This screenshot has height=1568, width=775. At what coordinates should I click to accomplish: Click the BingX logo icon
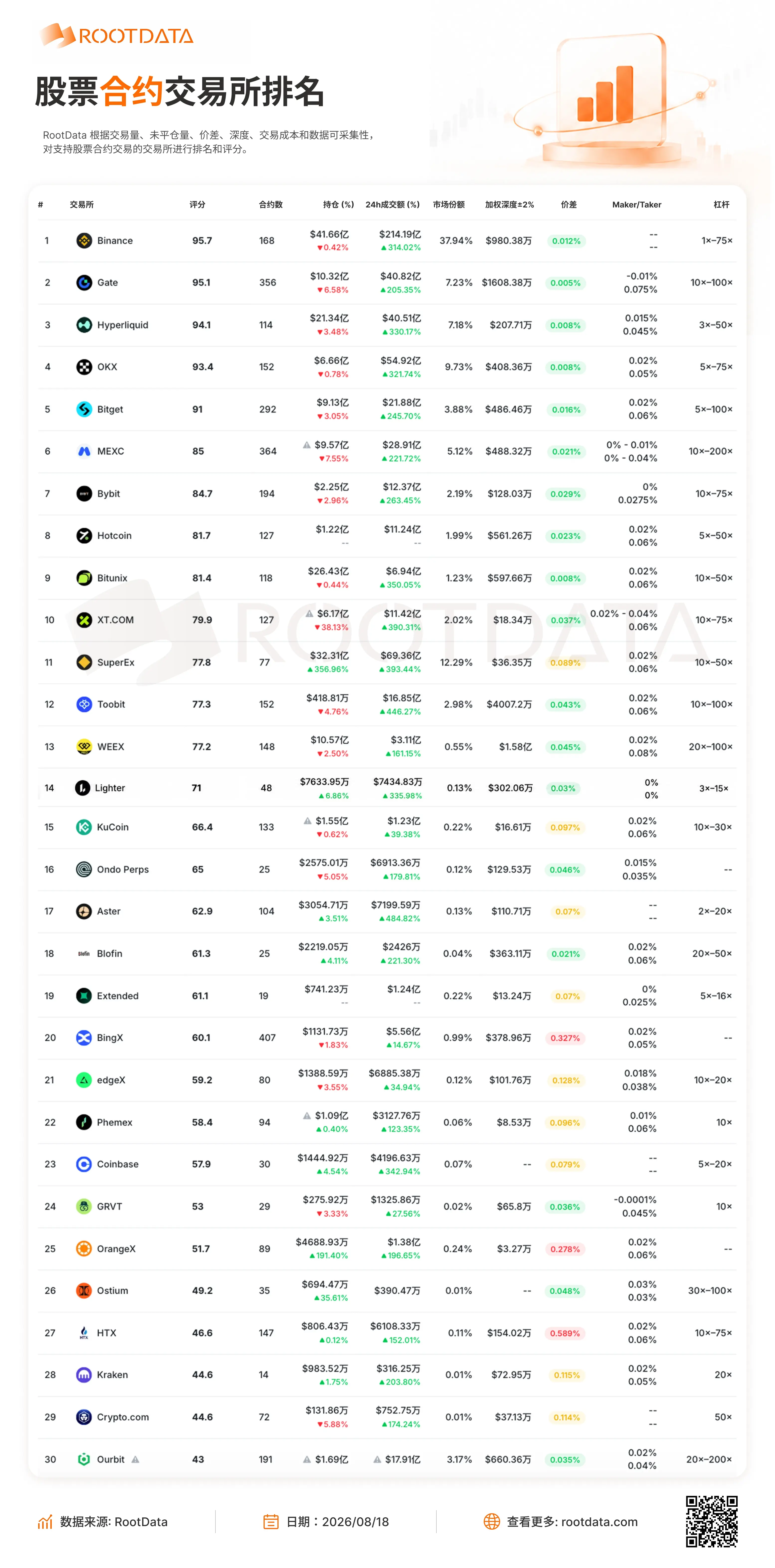(x=84, y=1038)
